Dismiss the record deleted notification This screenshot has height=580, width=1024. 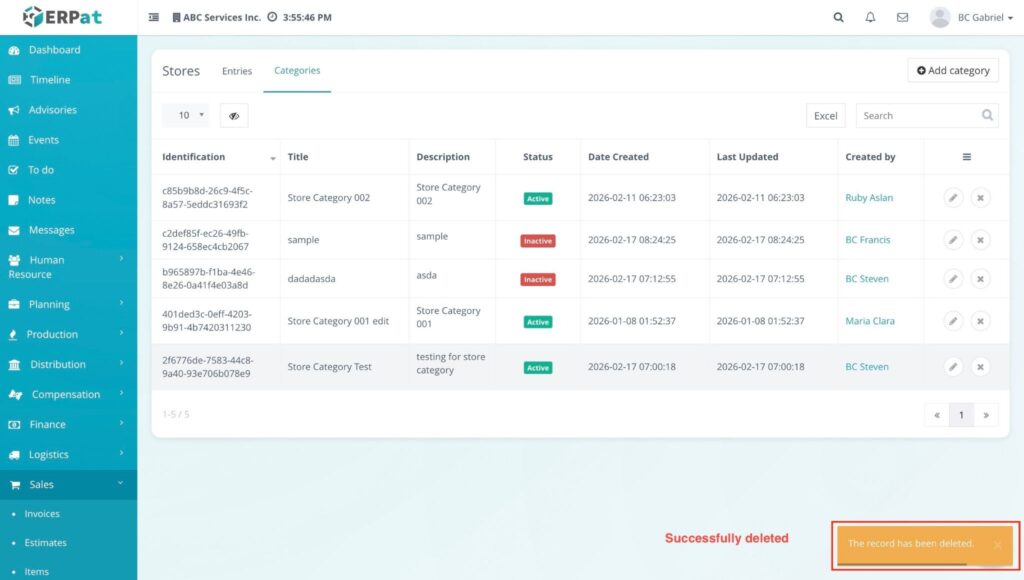[x=997, y=544]
